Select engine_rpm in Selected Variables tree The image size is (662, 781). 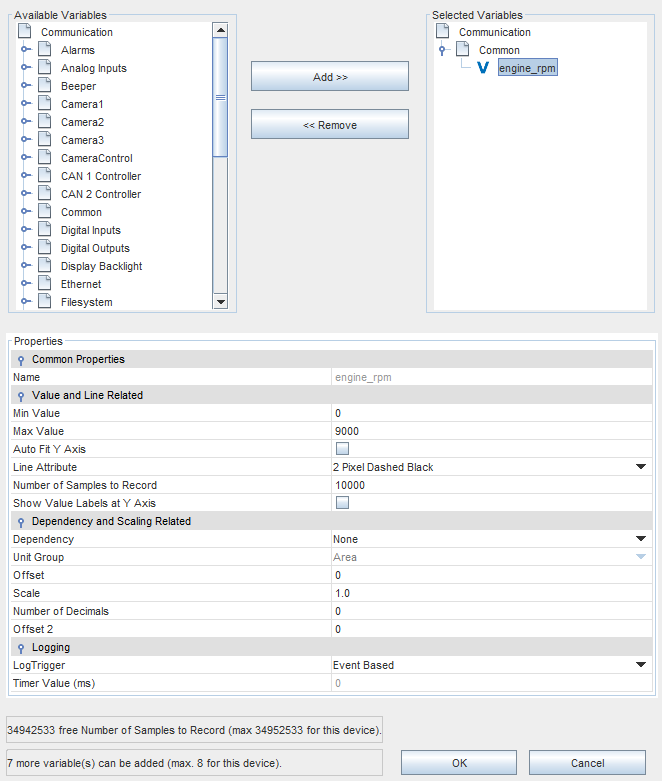pos(528,68)
